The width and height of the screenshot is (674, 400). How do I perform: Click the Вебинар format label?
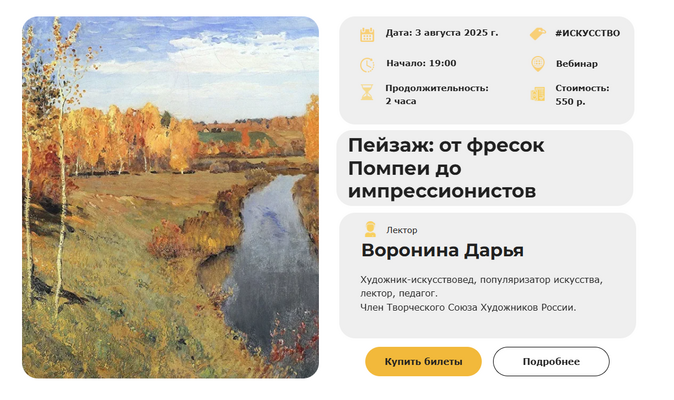[576, 64]
